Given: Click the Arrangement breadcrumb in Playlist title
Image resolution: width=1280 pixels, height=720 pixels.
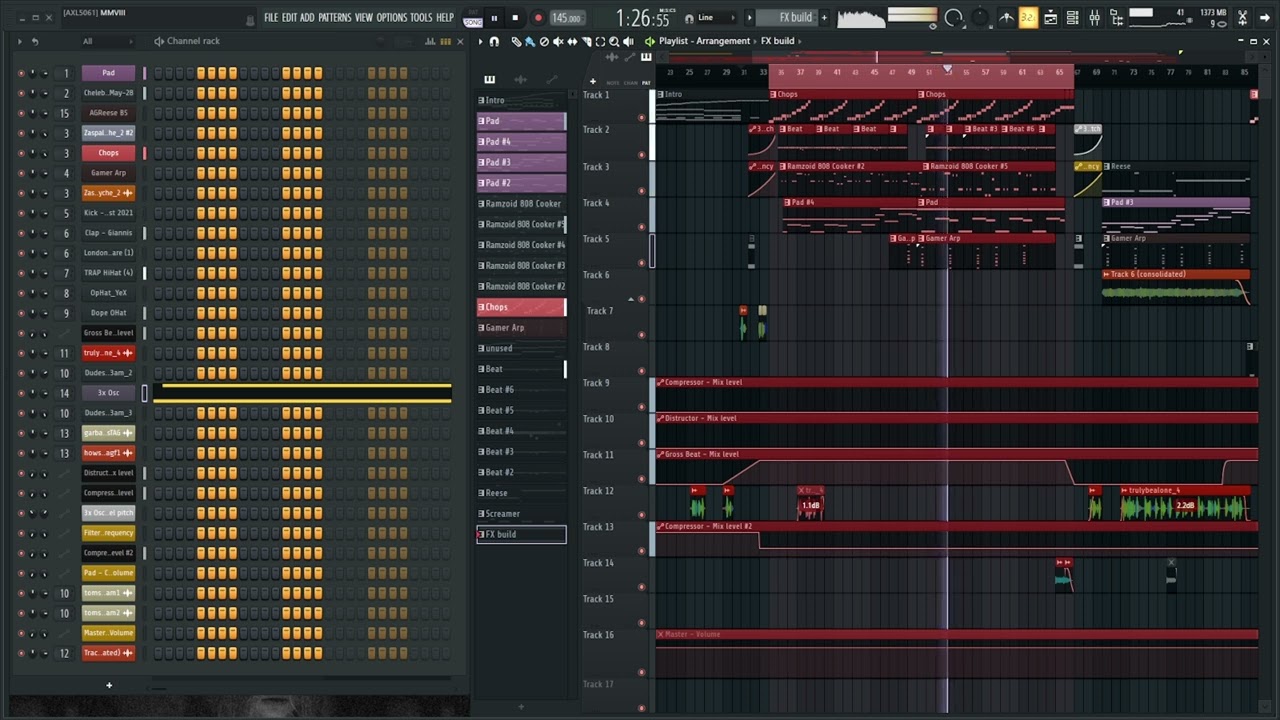Looking at the screenshot, I should [x=723, y=41].
